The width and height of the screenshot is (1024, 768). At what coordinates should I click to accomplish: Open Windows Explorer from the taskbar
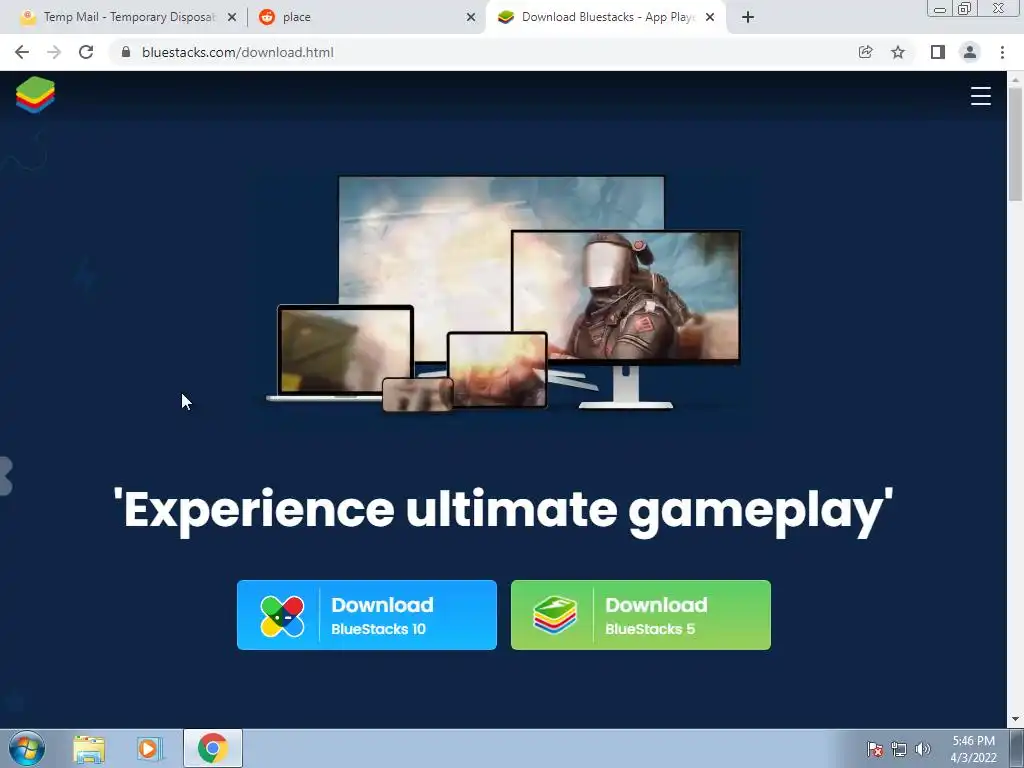coord(89,749)
